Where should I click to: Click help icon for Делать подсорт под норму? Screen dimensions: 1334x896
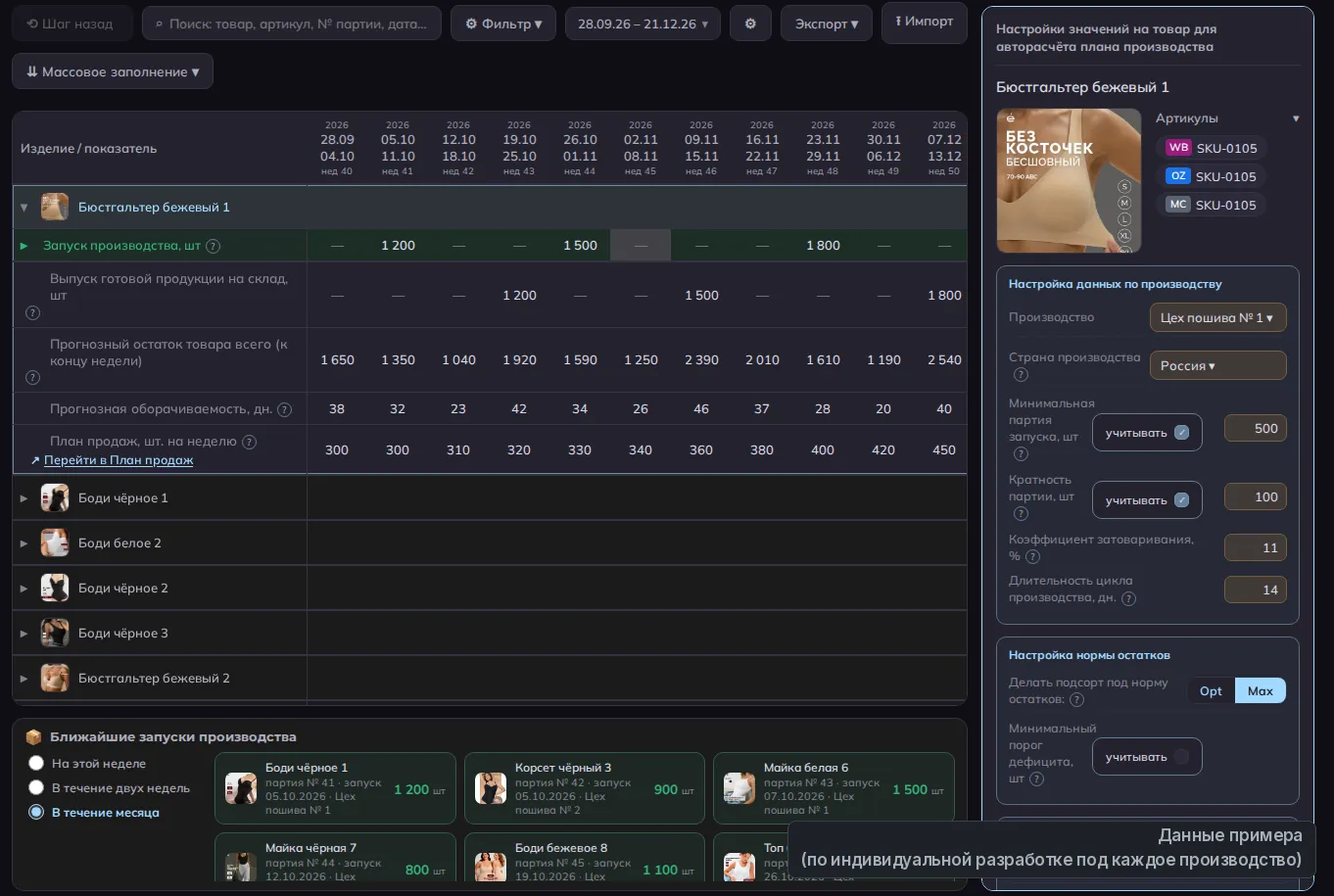pos(1076,699)
